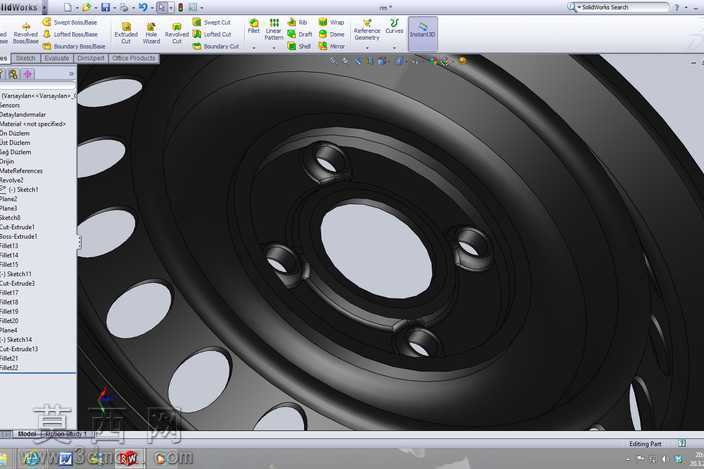Select the Wrap feature
704x469 pixels.
tap(331, 22)
